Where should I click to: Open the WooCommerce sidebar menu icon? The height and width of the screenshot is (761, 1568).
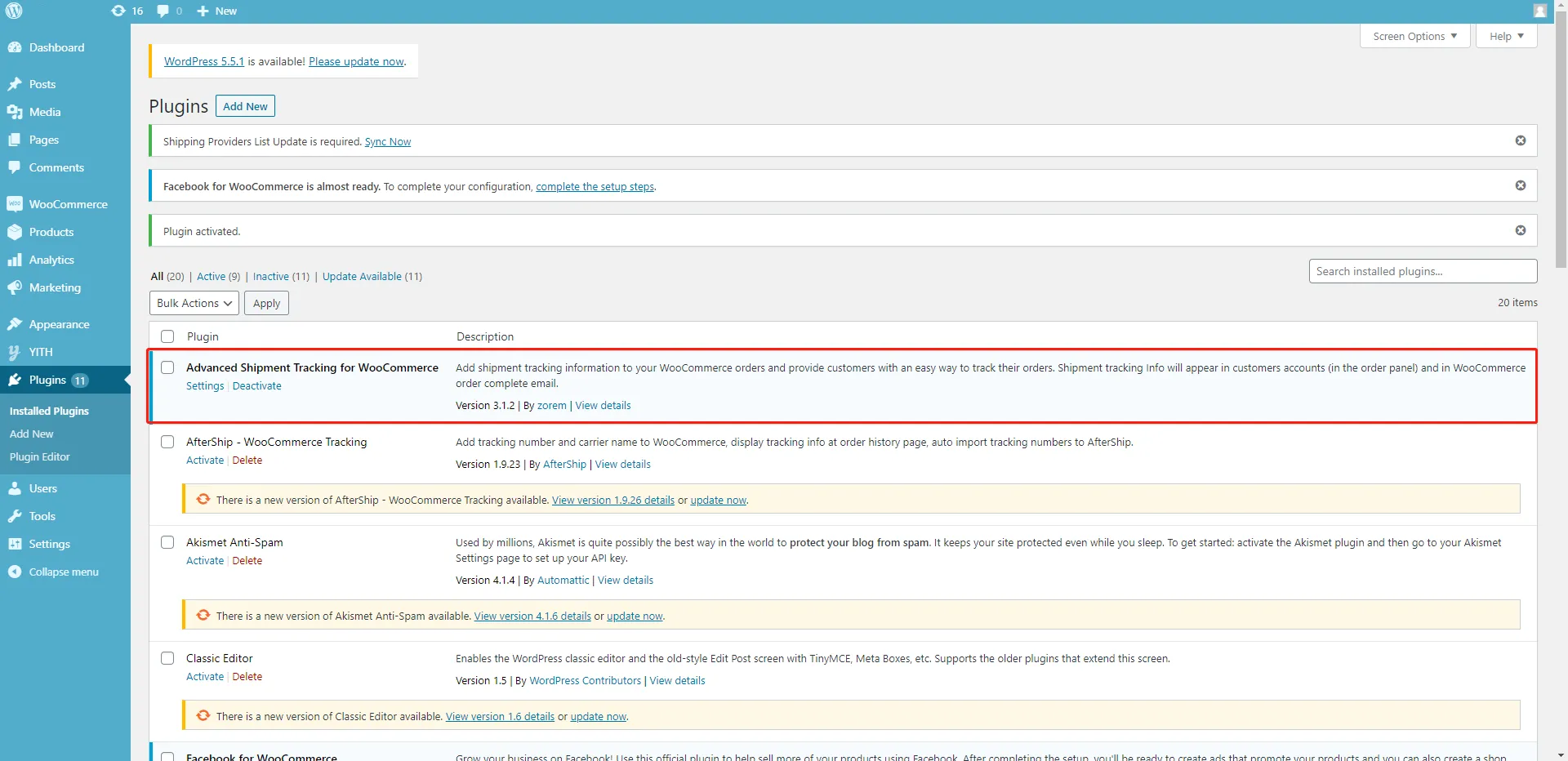[15, 204]
